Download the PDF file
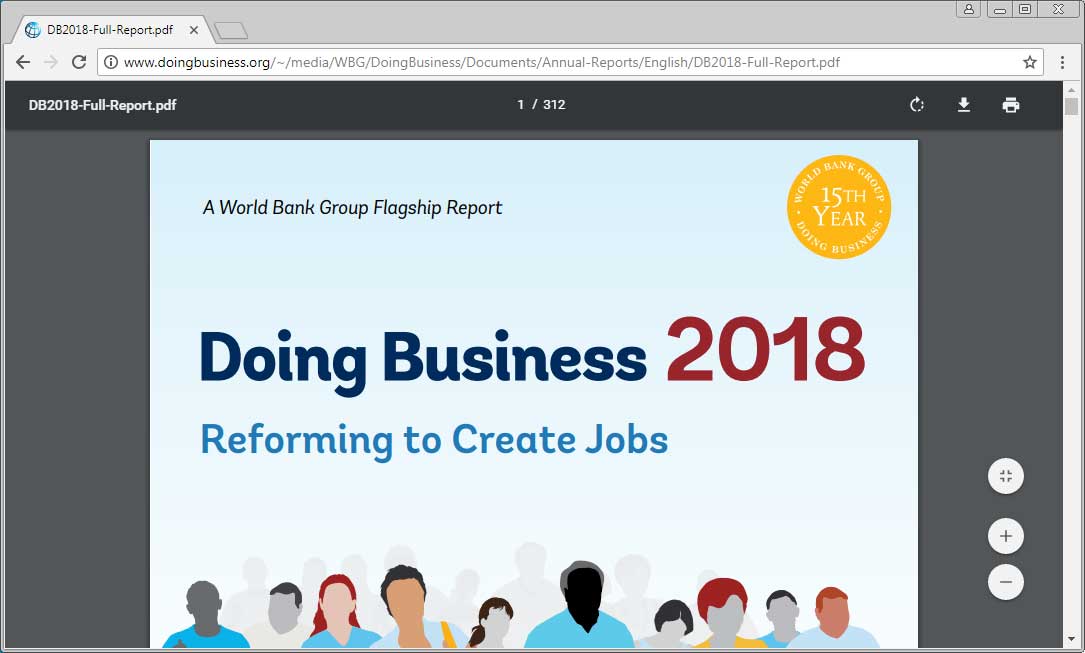 963,104
